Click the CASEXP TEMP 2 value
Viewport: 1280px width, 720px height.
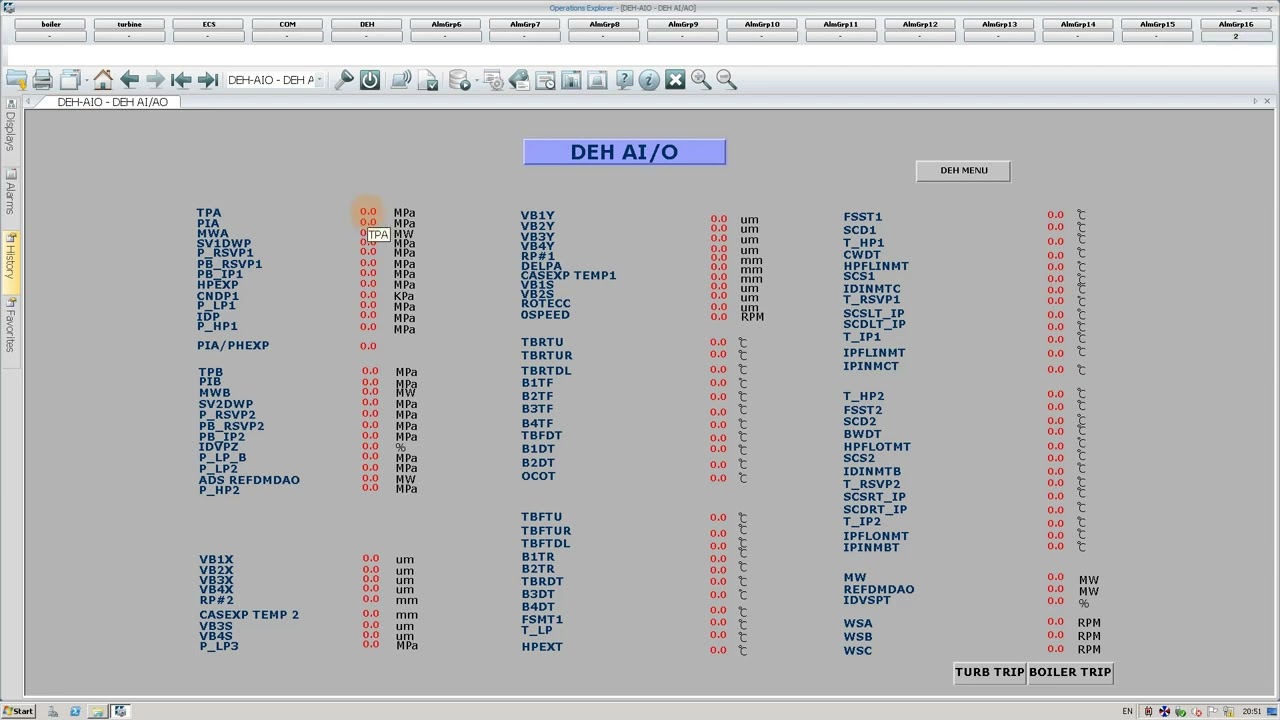click(370, 614)
